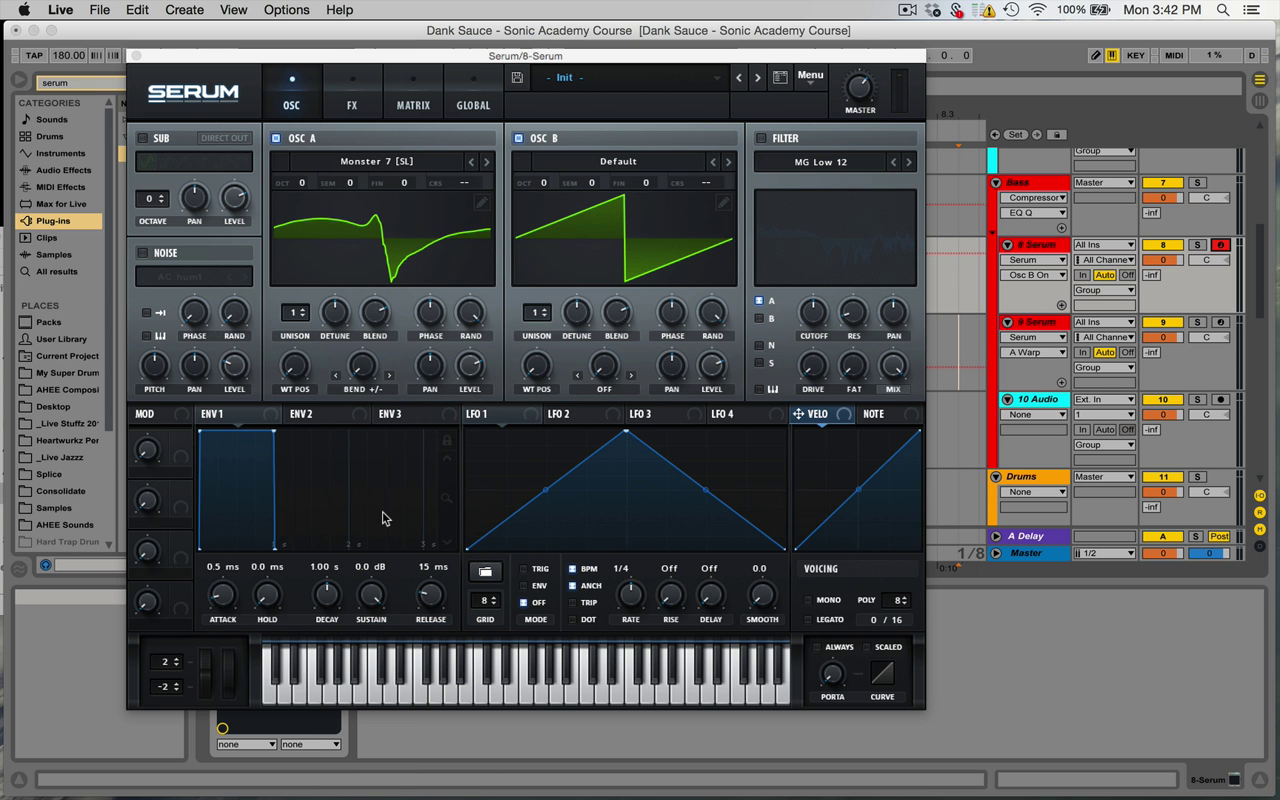The width and height of the screenshot is (1280, 800).
Task: Toggle filter routing for oscillator B
Action: click(x=759, y=318)
